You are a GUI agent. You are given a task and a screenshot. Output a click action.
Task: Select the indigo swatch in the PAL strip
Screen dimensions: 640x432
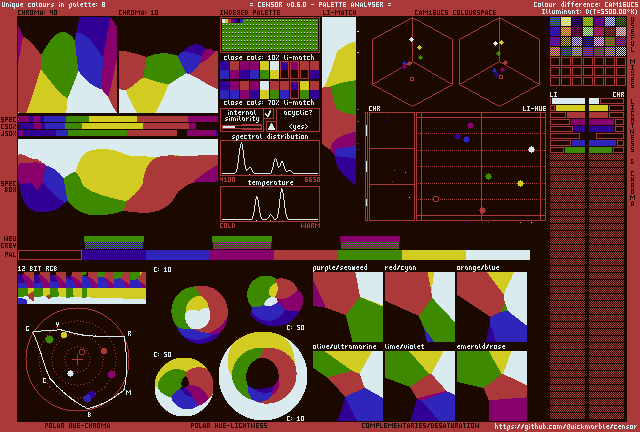coord(114,255)
